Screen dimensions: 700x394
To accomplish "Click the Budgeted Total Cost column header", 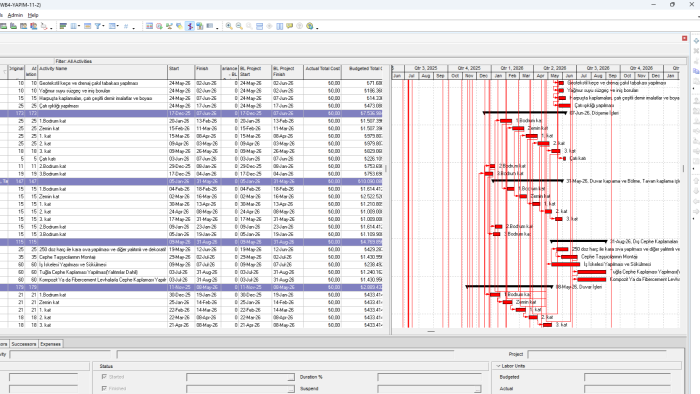I will click(x=362, y=72).
